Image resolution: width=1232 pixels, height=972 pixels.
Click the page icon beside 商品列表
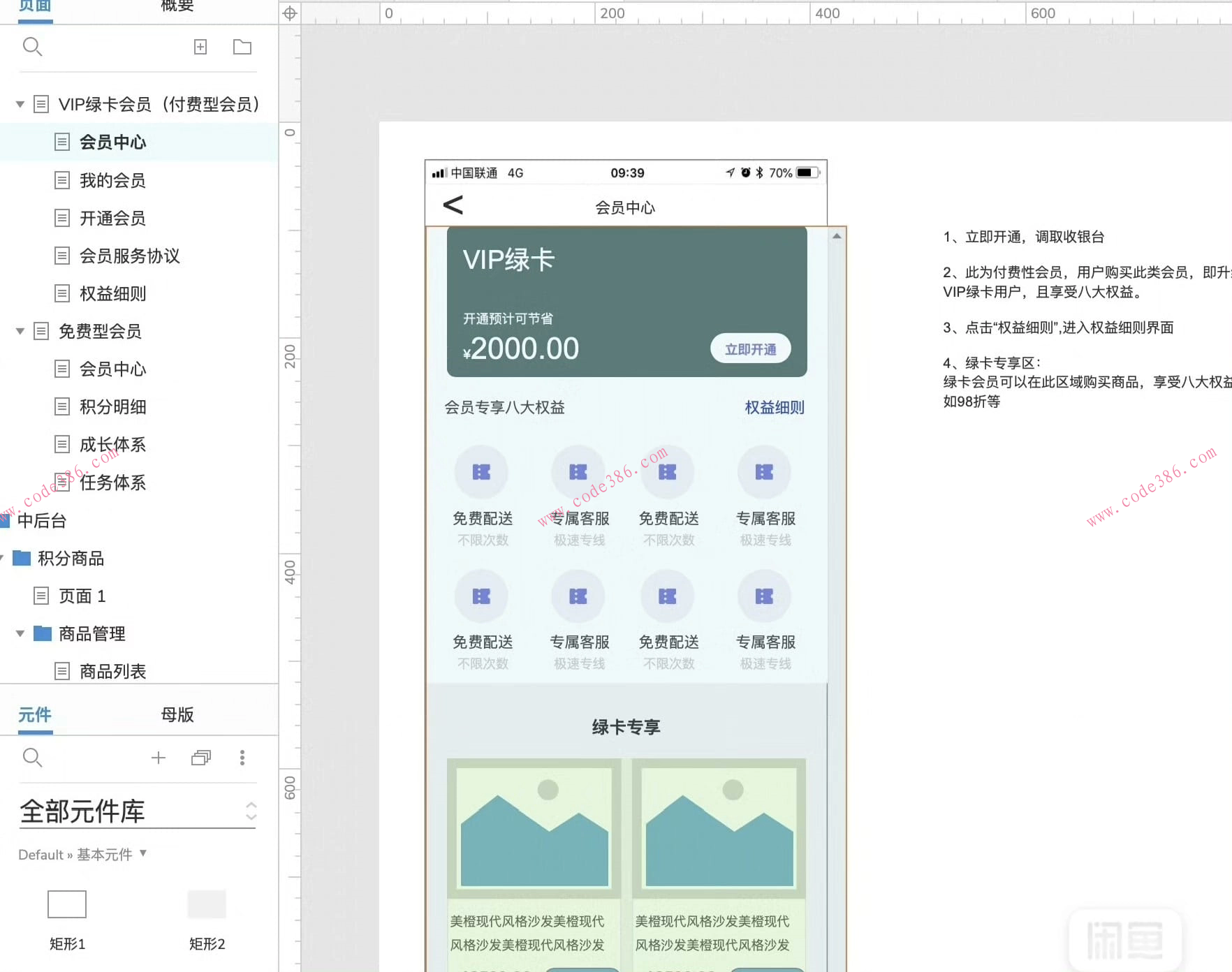tap(63, 670)
